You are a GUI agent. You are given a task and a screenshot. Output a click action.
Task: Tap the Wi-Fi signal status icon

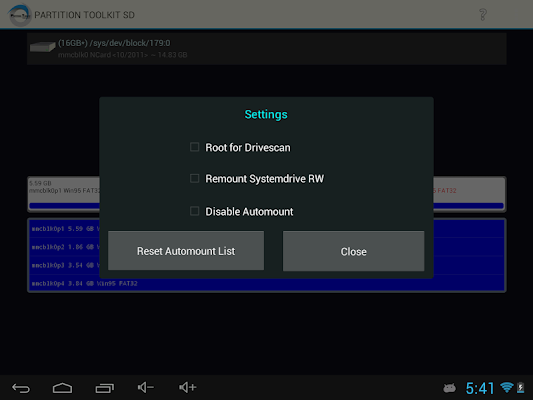click(x=506, y=387)
